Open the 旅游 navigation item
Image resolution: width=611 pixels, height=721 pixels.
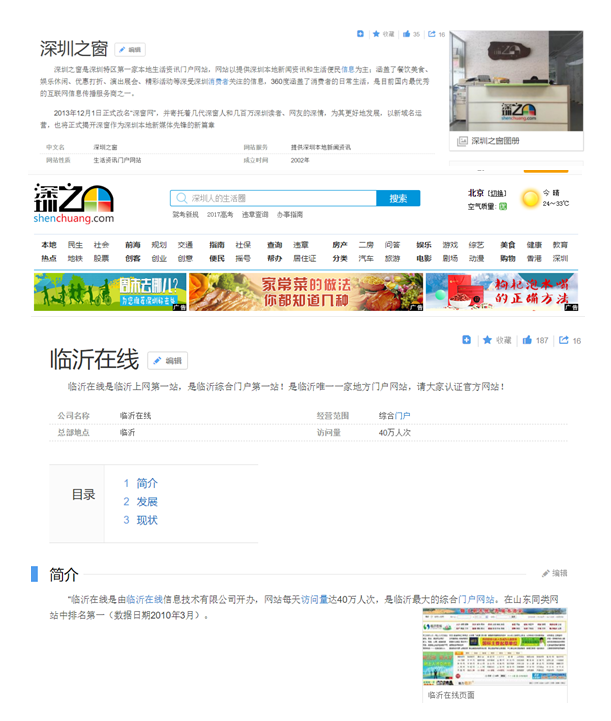(393, 258)
